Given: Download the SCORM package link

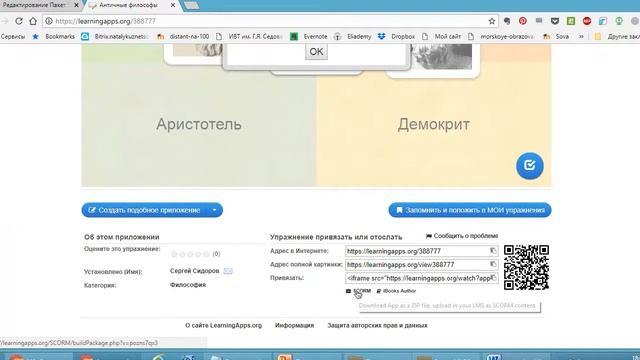Looking at the screenshot, I should pos(358,291).
